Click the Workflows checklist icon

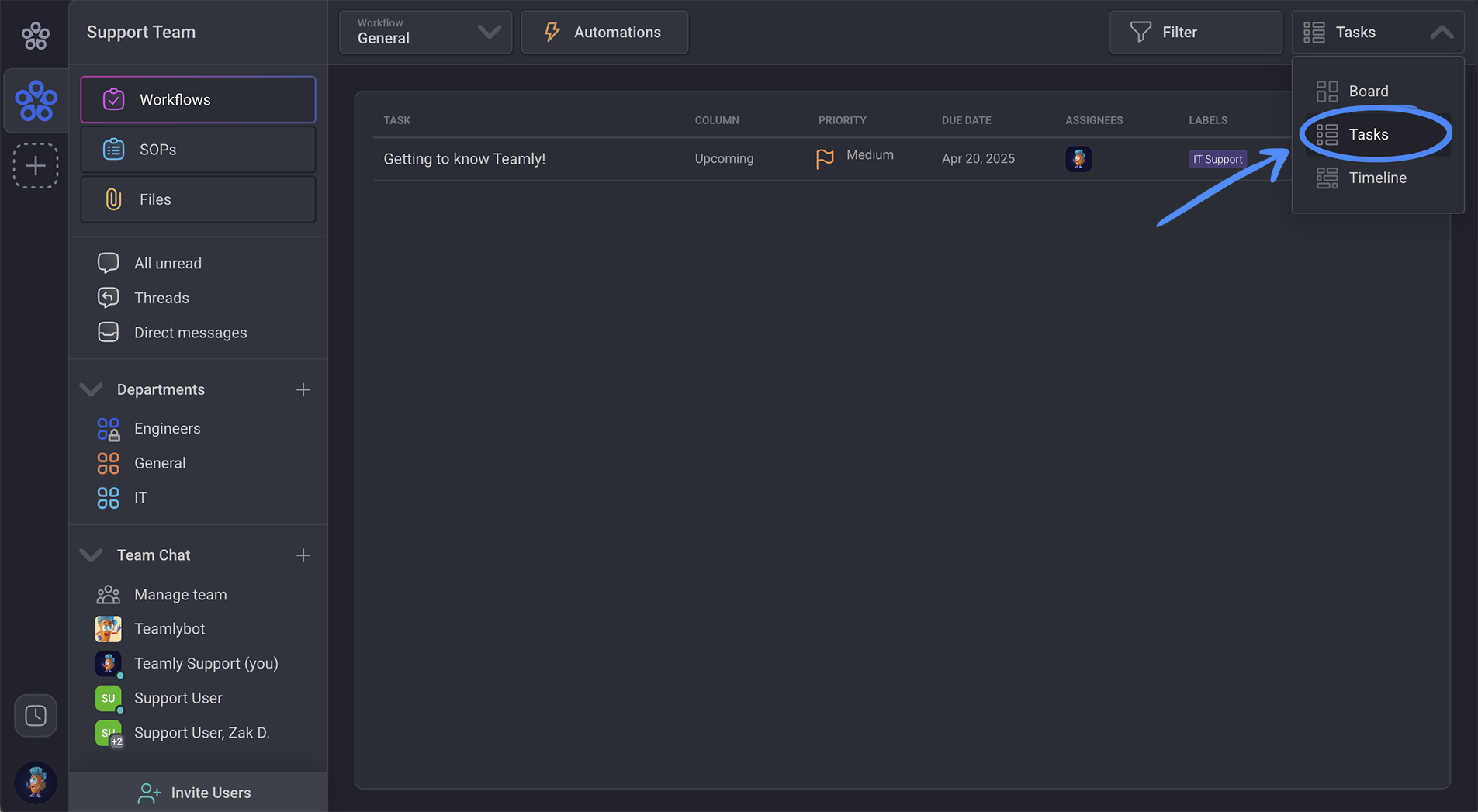click(114, 99)
